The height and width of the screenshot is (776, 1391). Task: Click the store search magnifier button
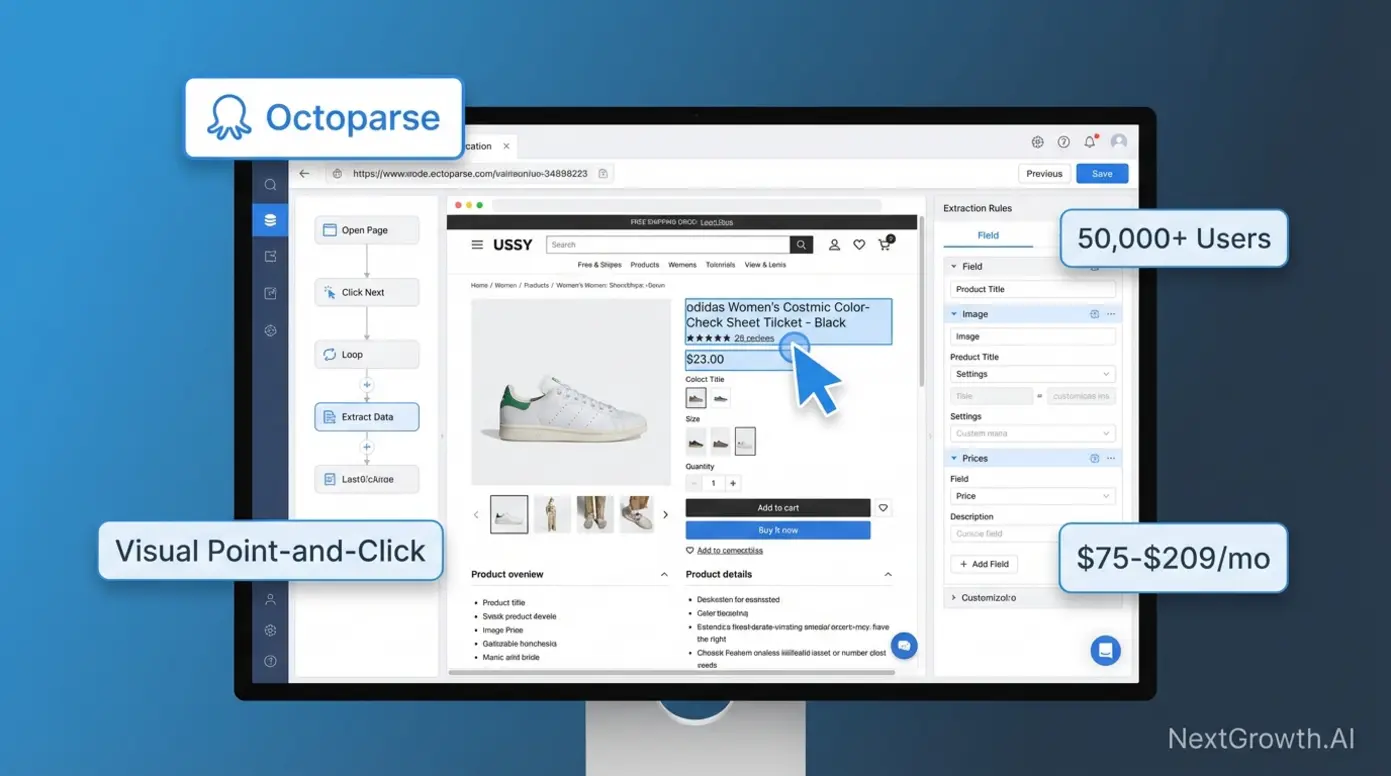point(801,245)
